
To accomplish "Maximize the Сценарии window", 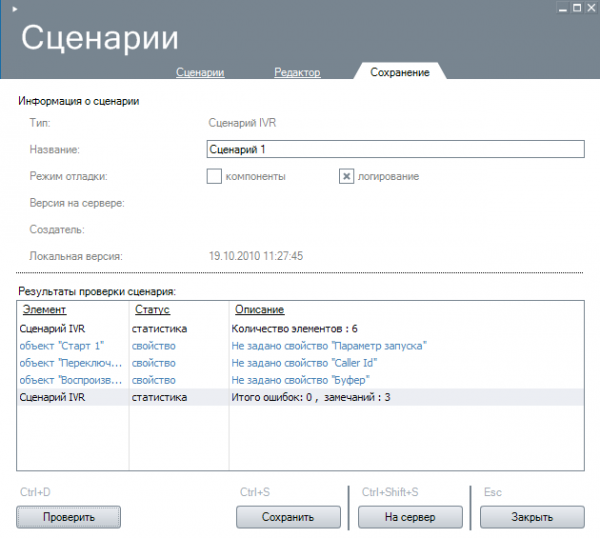I will click(576, 7).
